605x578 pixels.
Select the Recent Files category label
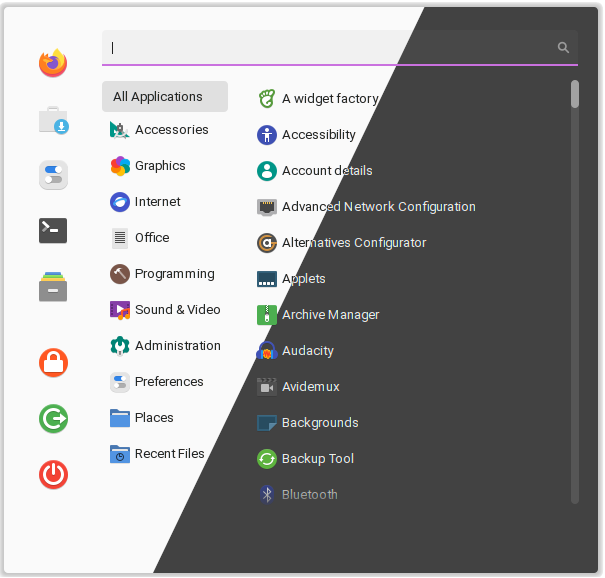point(169,454)
